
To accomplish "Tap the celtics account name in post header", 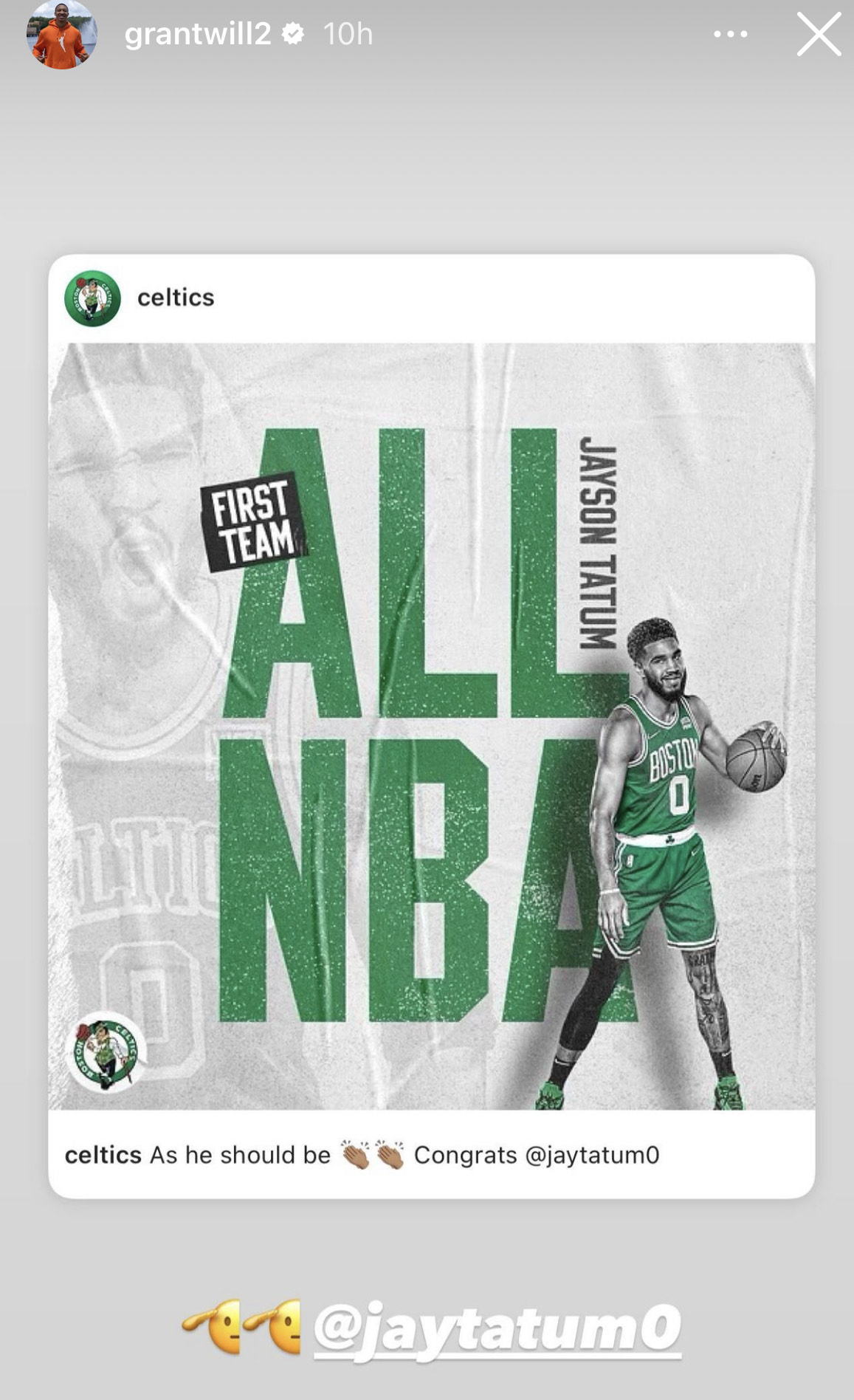I will tap(176, 298).
